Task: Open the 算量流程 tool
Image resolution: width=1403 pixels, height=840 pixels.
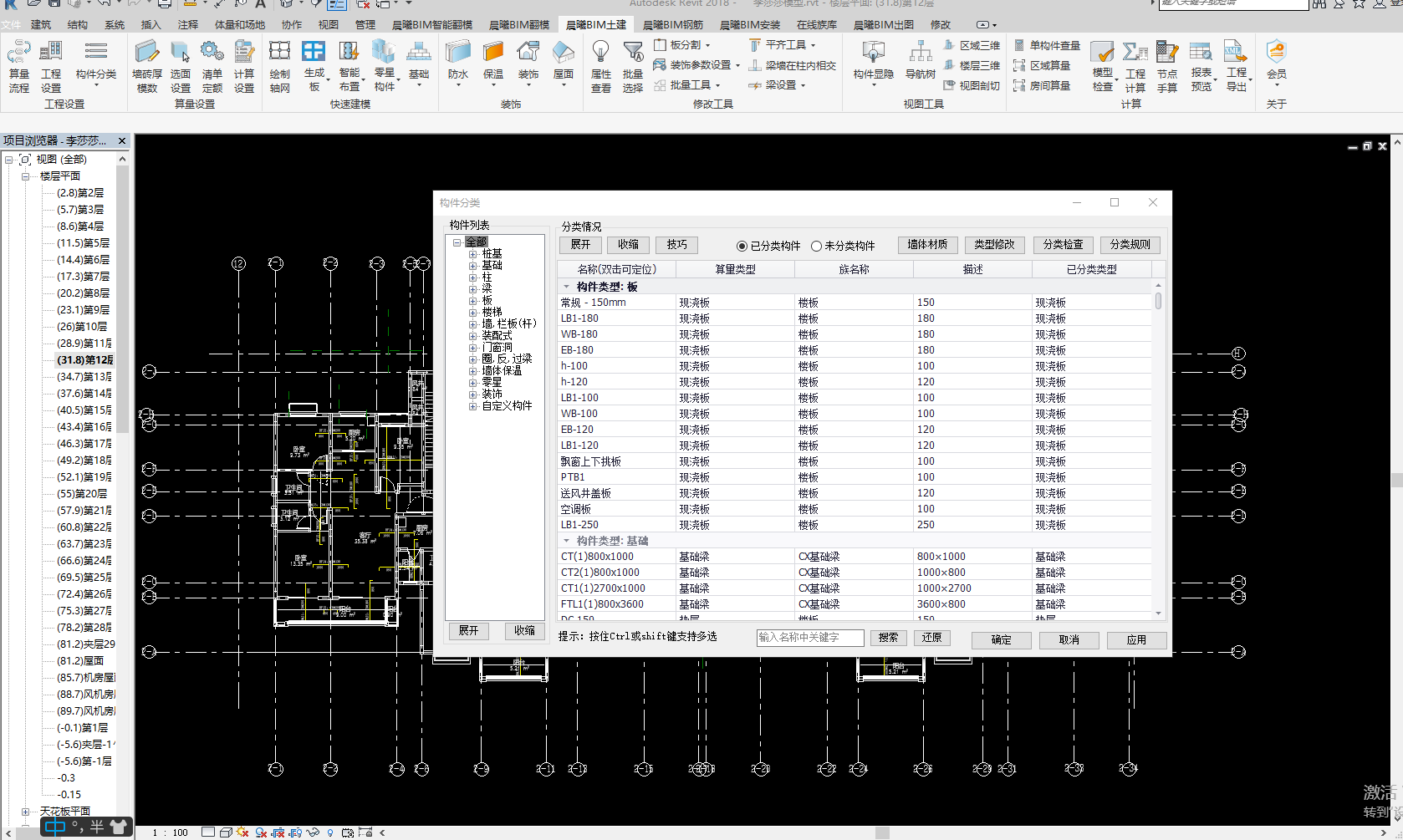Action: [18, 66]
